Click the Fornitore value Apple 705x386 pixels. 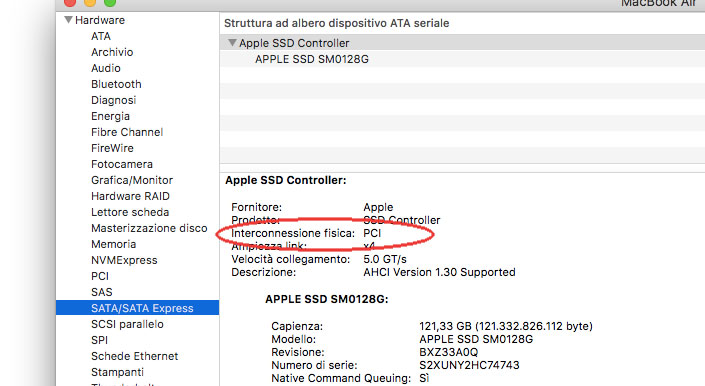point(378,207)
